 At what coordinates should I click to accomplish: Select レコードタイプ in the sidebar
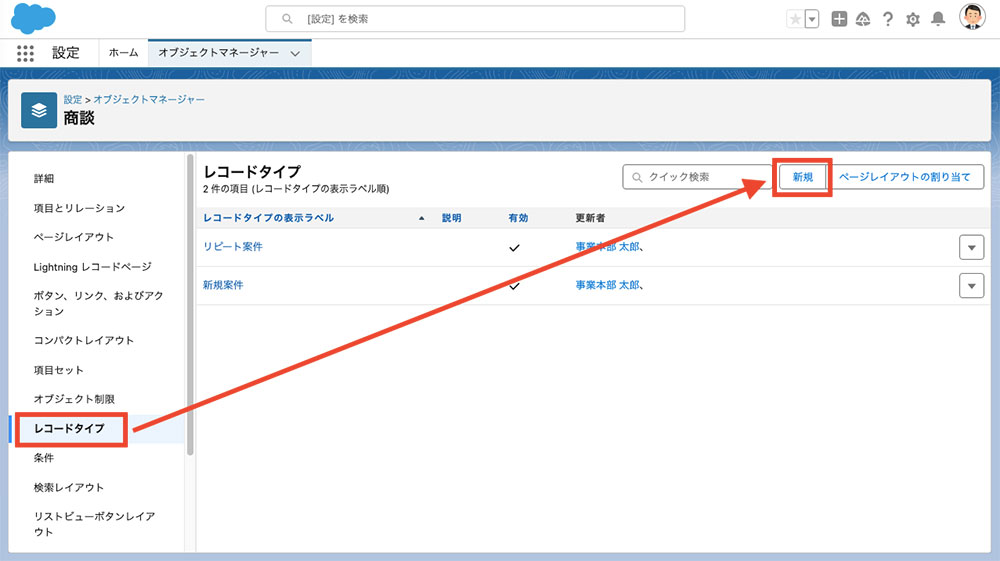(x=70, y=428)
